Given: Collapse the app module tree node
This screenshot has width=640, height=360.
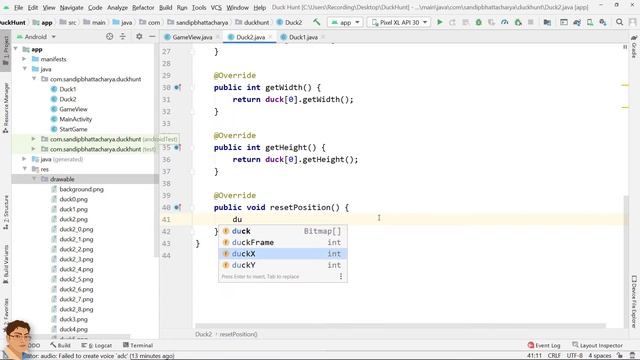Looking at the screenshot, I should point(16,49).
